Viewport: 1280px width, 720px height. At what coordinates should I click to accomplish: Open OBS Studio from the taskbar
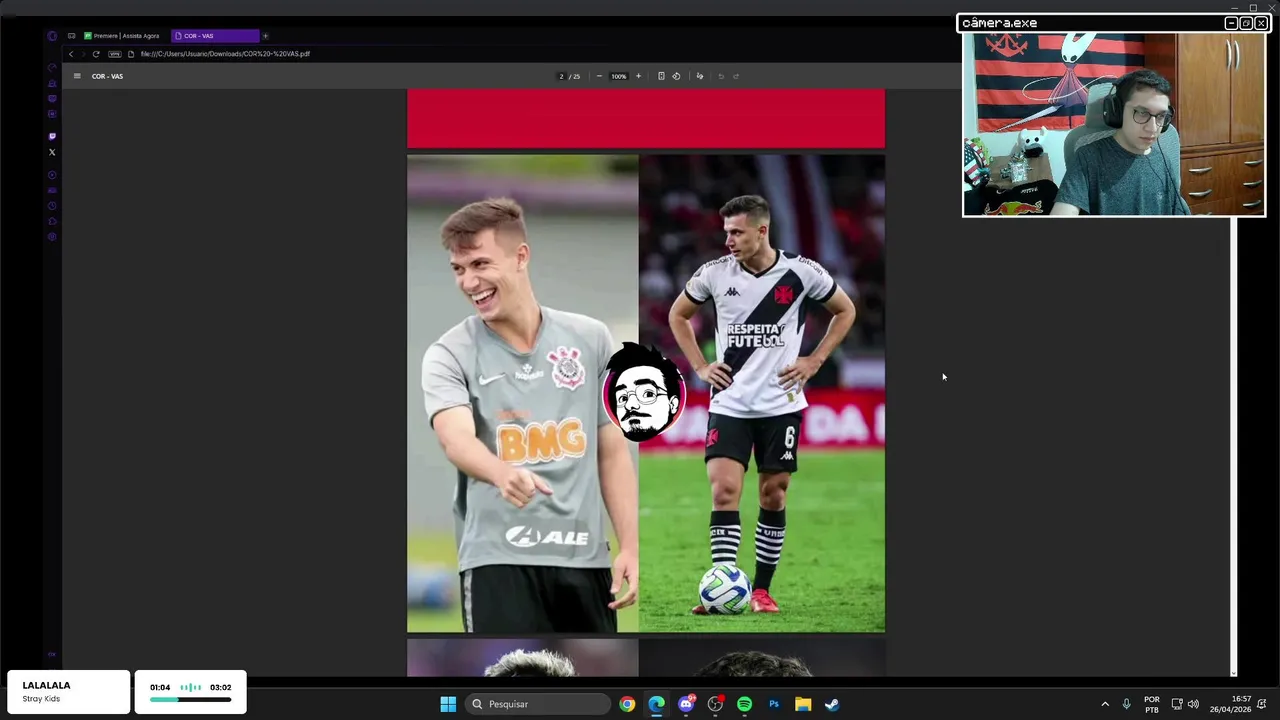pos(715,704)
